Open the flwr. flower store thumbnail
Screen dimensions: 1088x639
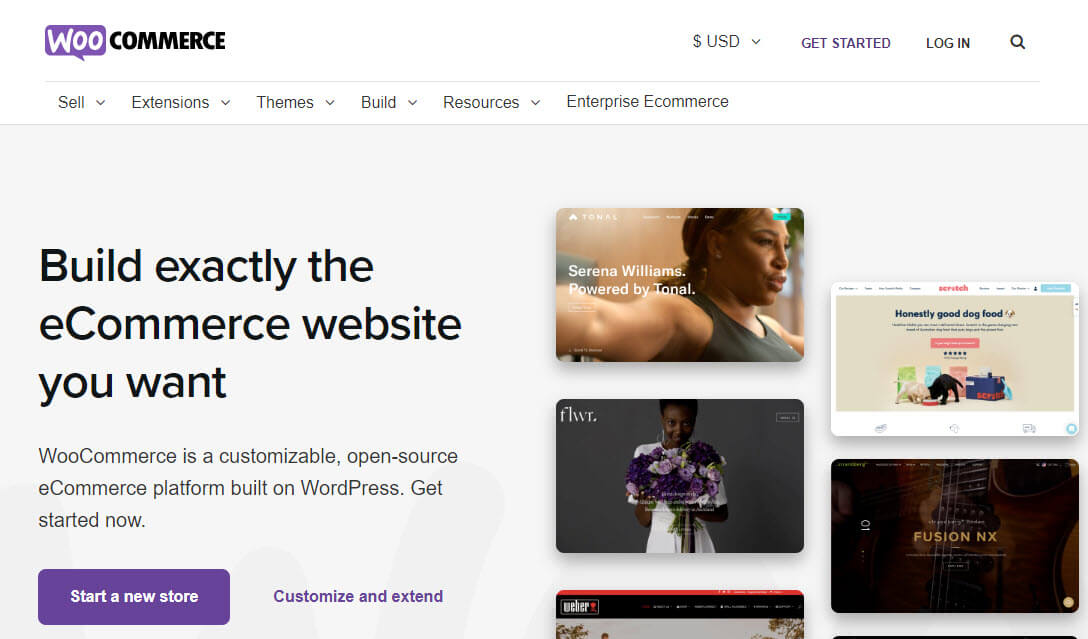680,476
